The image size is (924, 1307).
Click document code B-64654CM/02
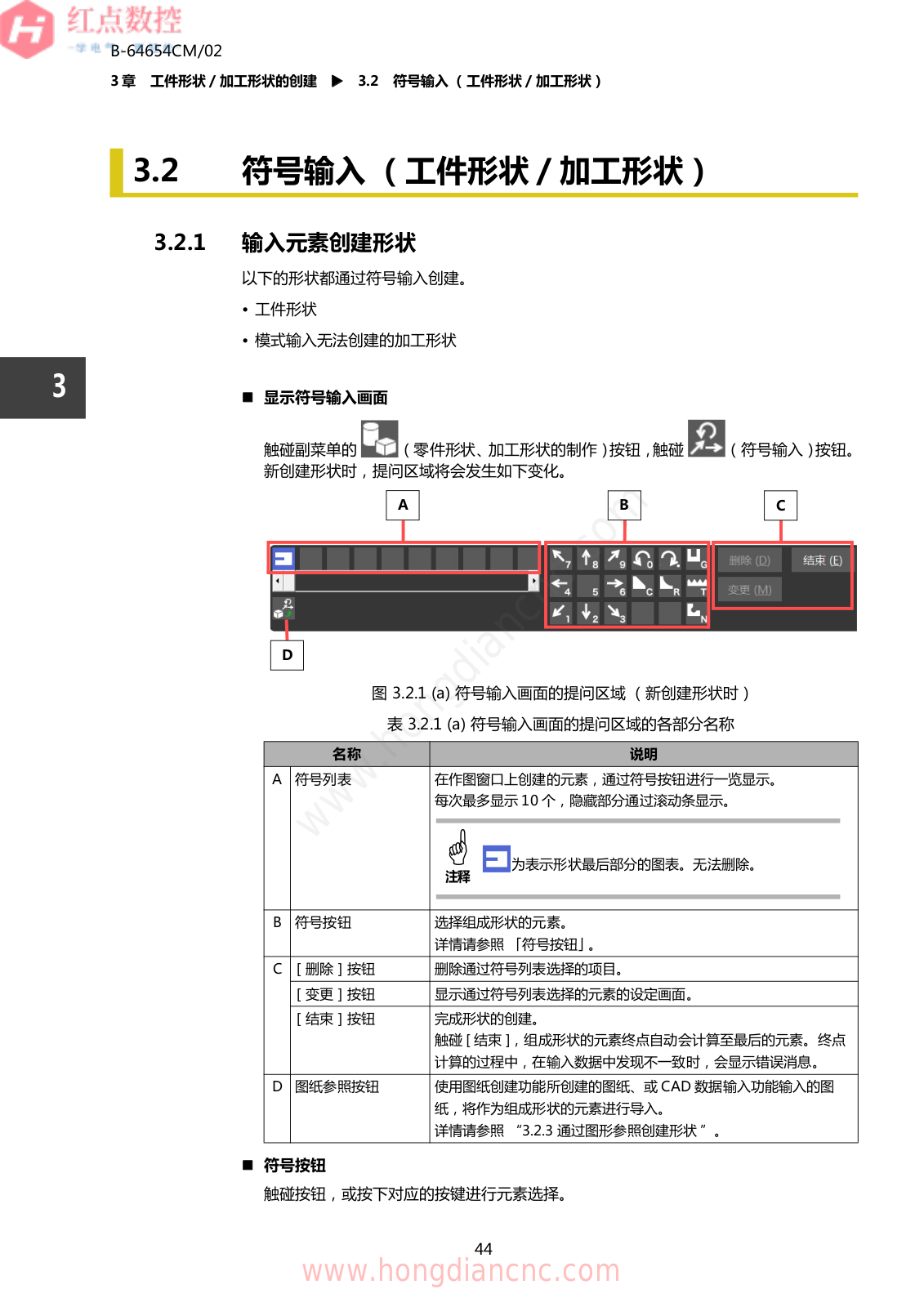coord(167,51)
